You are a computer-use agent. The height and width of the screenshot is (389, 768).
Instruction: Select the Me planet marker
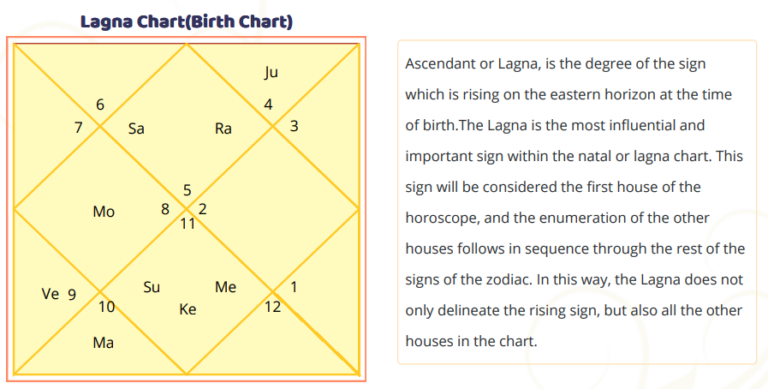(x=226, y=287)
